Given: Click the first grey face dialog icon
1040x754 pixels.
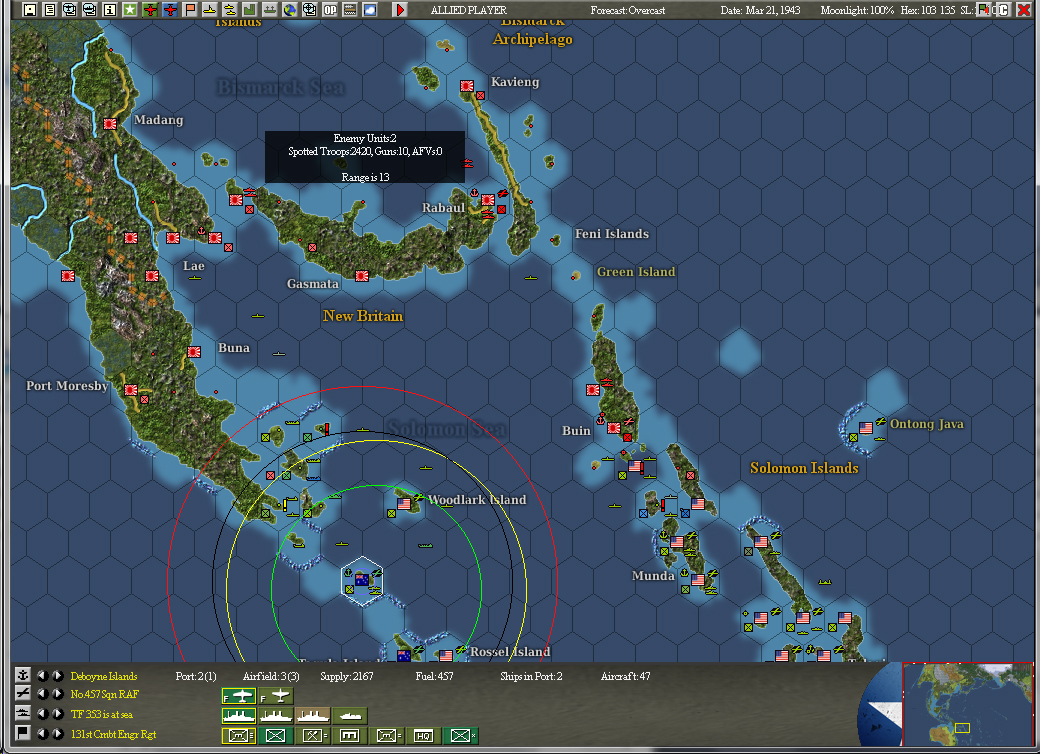Looking at the screenshot, I should [x=70, y=9].
